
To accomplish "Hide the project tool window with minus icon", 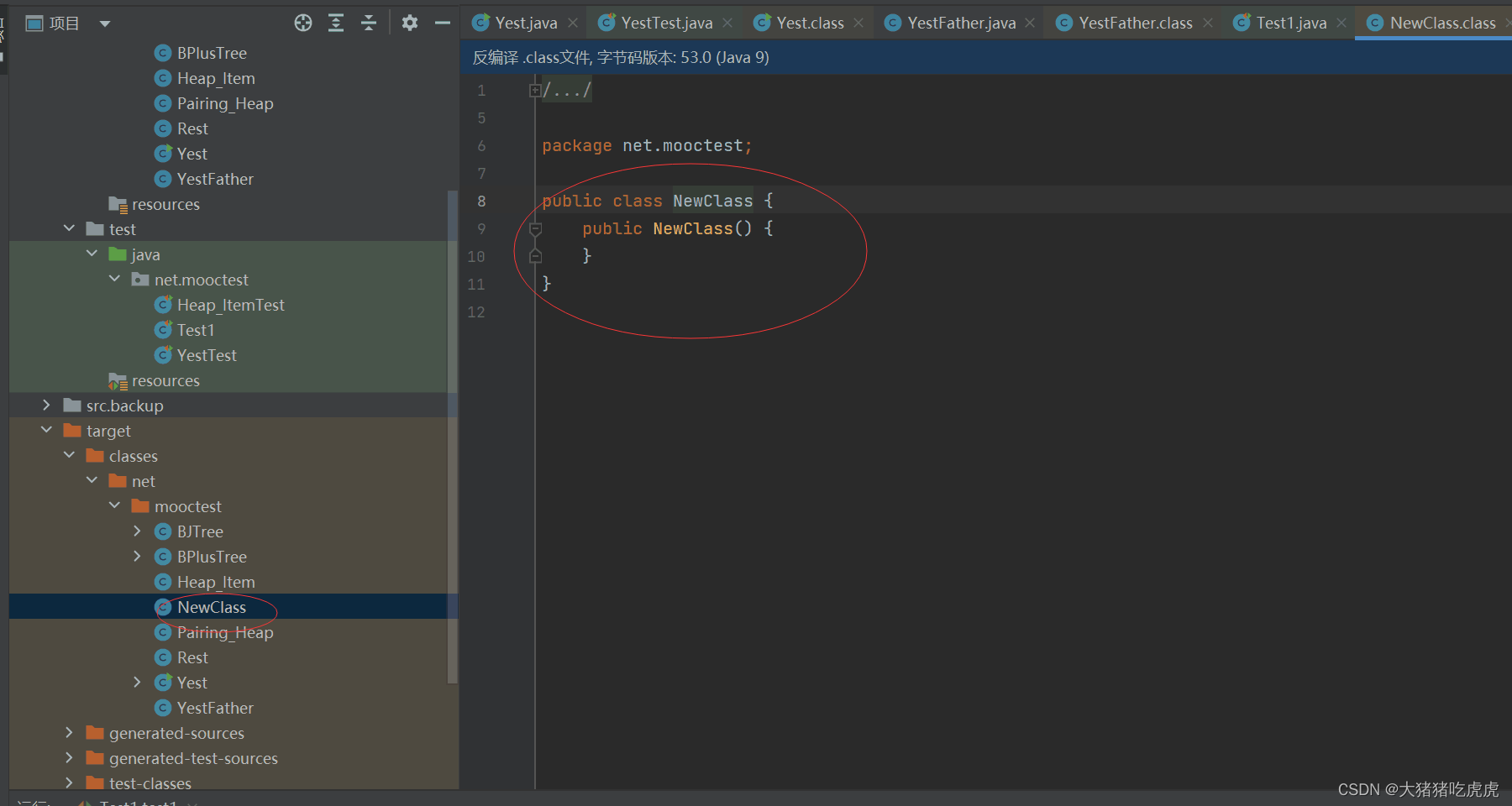I will pyautogui.click(x=443, y=23).
